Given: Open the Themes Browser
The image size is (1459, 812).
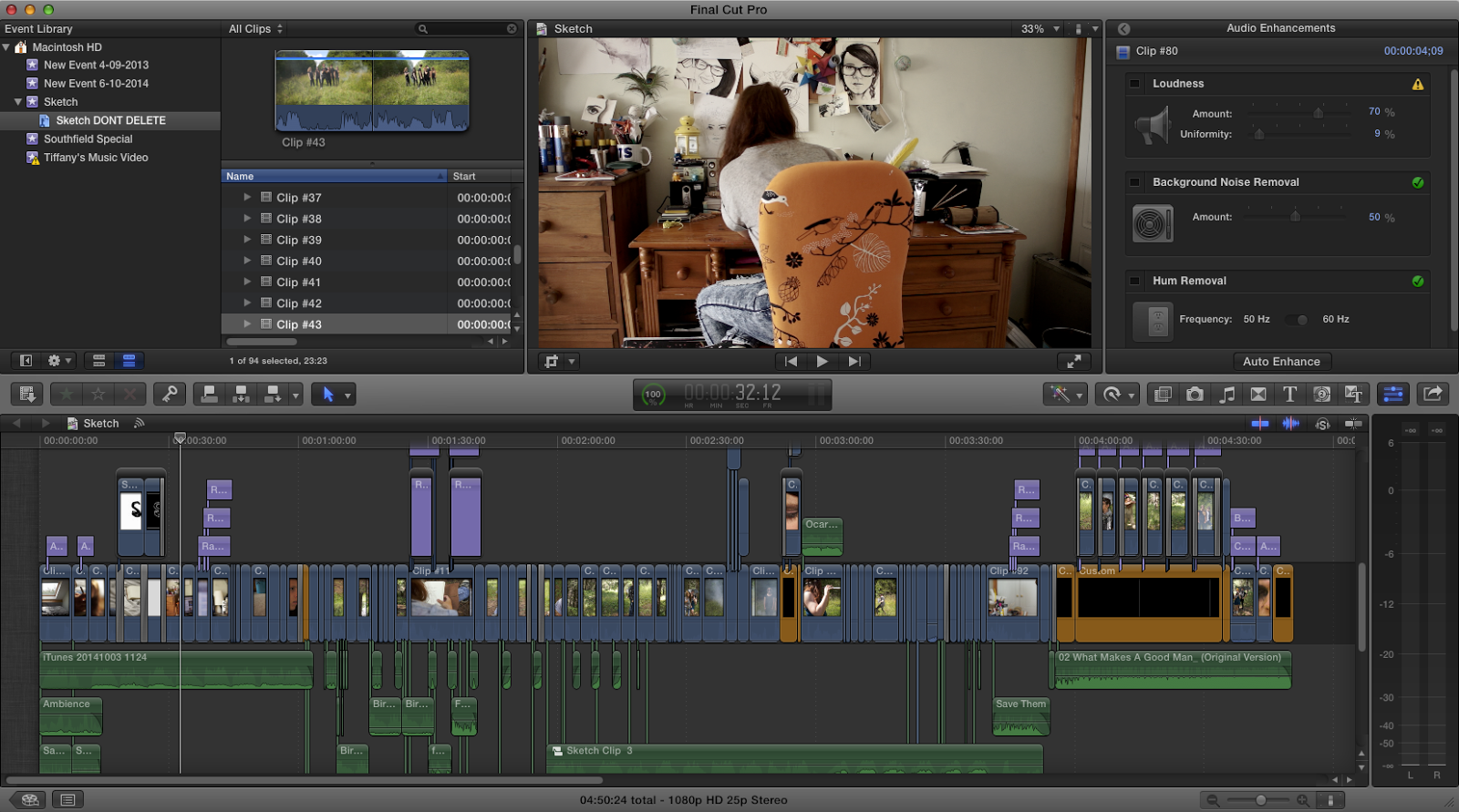Looking at the screenshot, I should click(x=1353, y=394).
